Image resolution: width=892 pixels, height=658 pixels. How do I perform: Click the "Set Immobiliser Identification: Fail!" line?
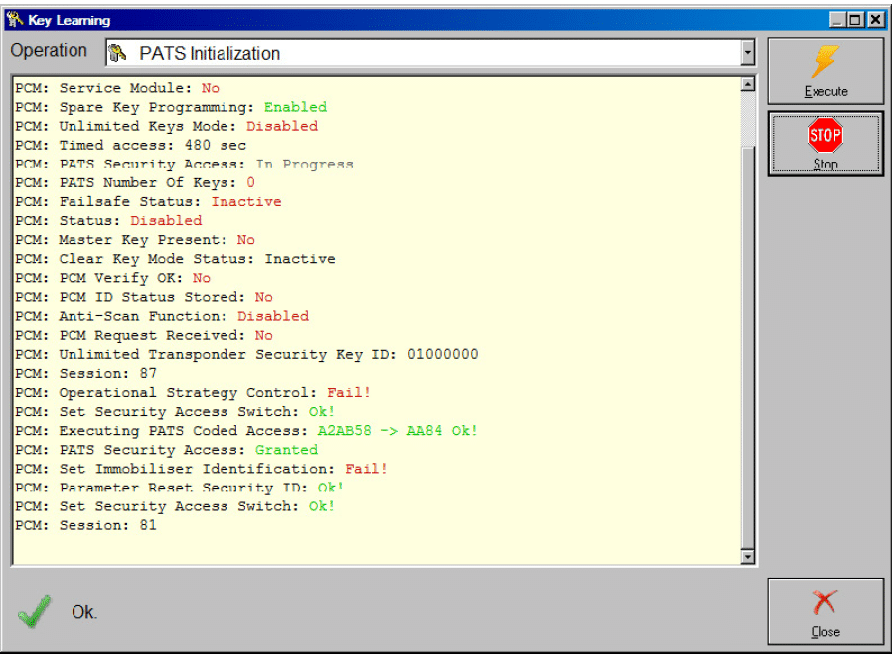(x=201, y=469)
